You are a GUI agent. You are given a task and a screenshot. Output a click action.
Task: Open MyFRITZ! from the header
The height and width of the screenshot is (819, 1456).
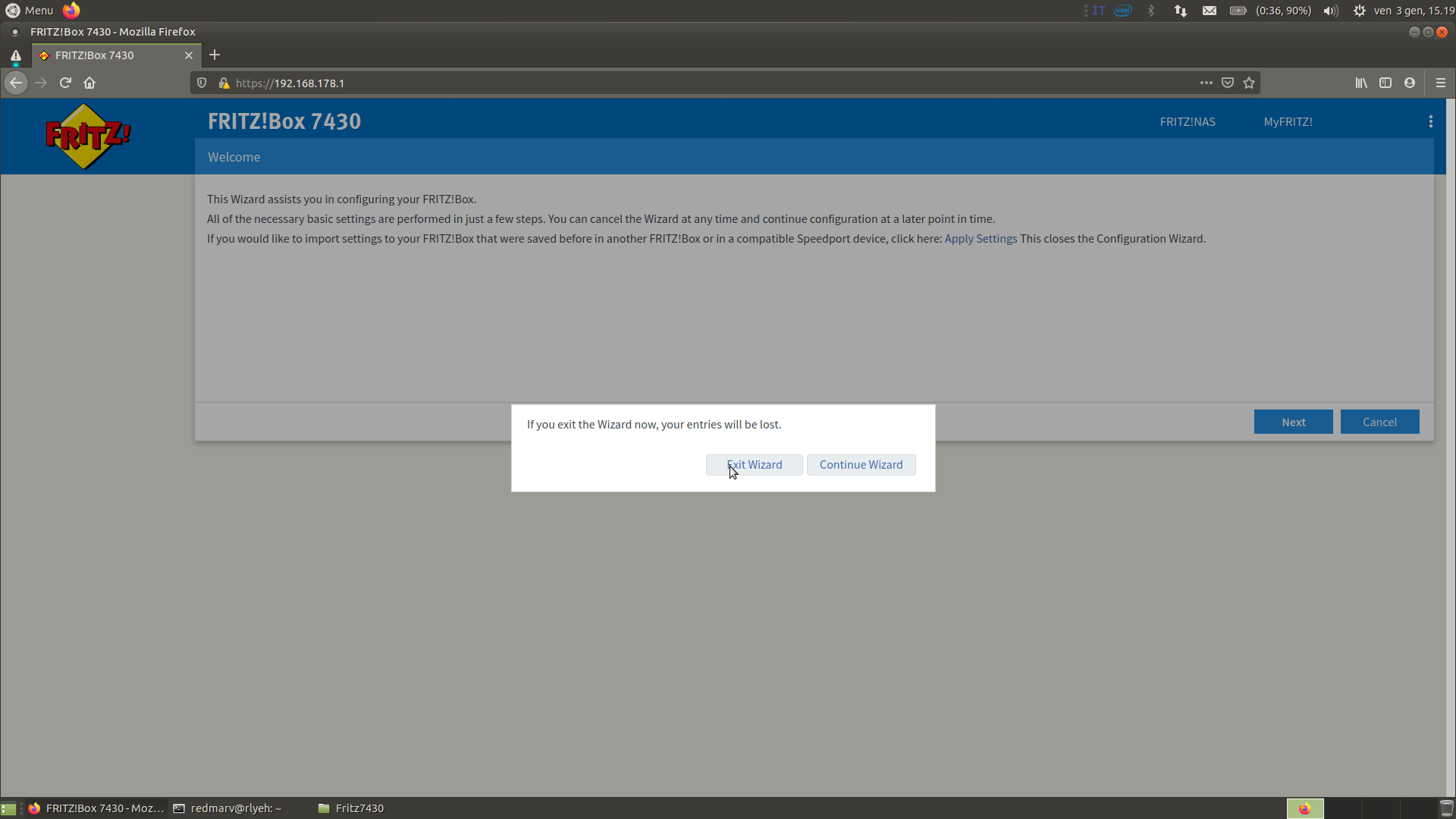[1288, 122]
